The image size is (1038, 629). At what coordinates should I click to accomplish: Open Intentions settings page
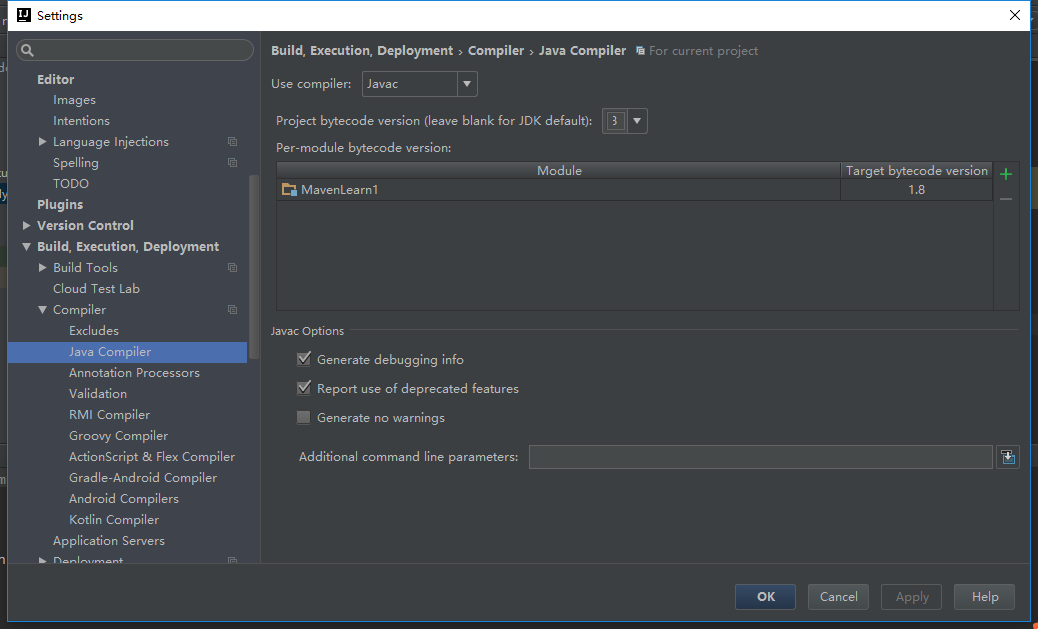(x=81, y=121)
